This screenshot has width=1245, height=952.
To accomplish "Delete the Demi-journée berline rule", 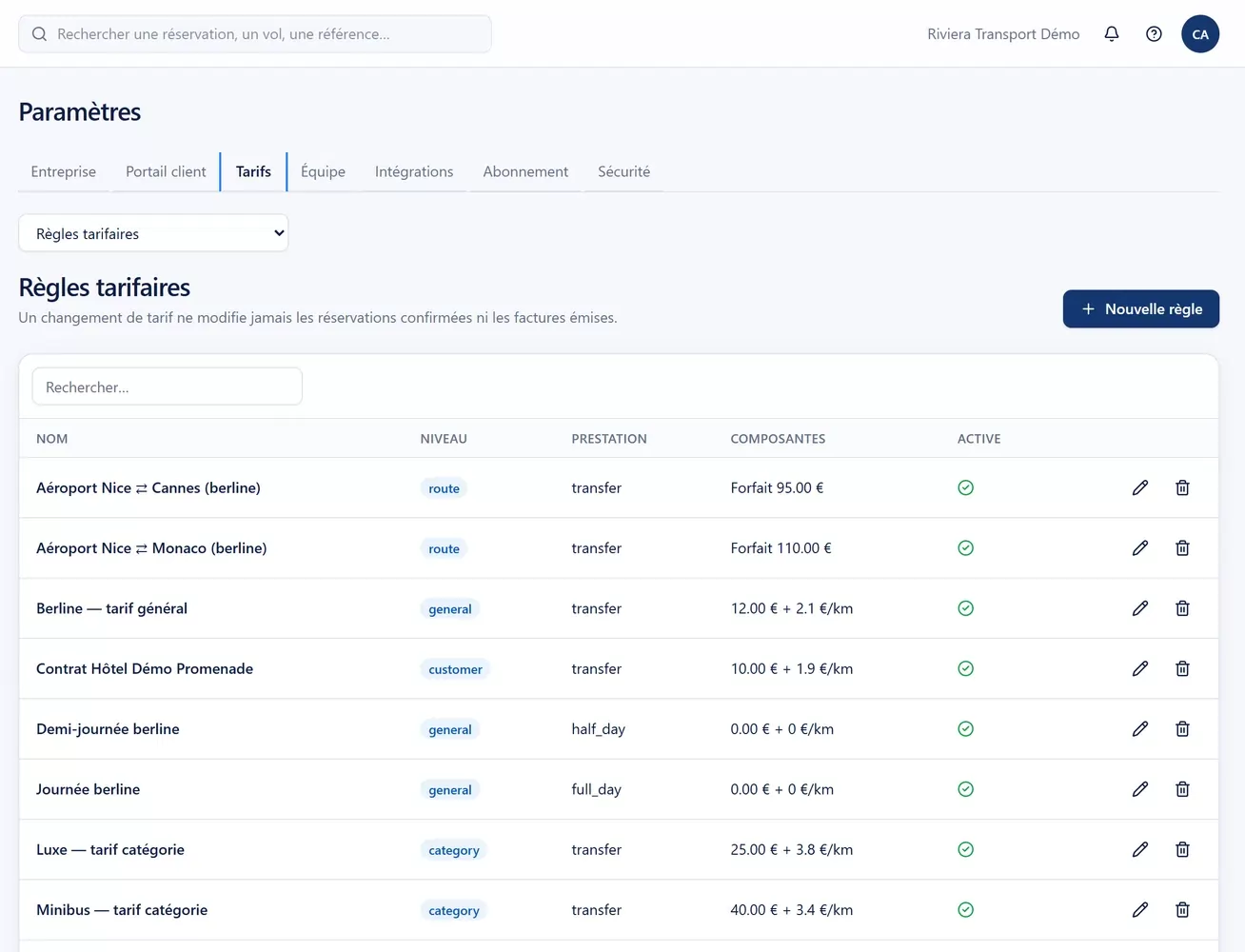I will [x=1182, y=728].
